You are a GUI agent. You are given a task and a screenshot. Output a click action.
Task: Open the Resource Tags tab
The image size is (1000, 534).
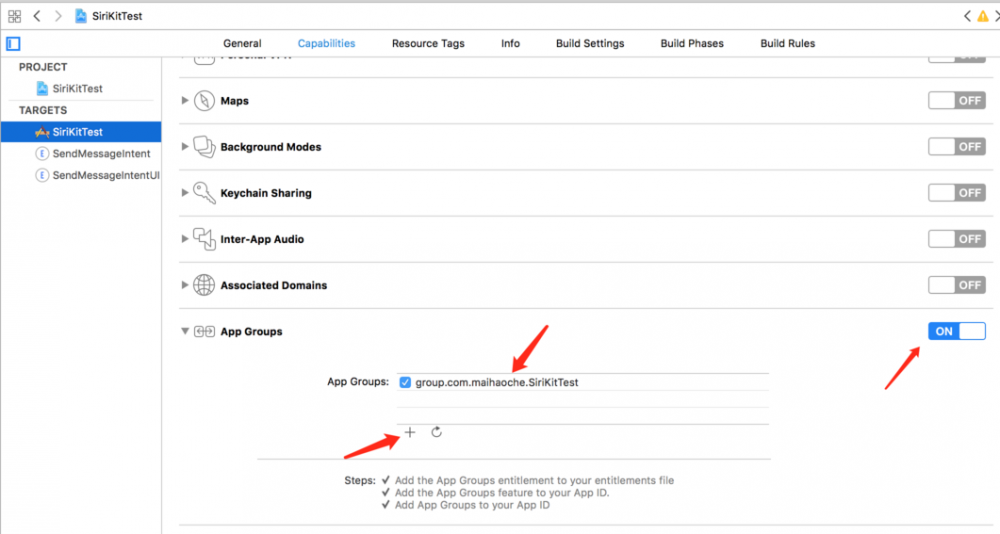(428, 43)
